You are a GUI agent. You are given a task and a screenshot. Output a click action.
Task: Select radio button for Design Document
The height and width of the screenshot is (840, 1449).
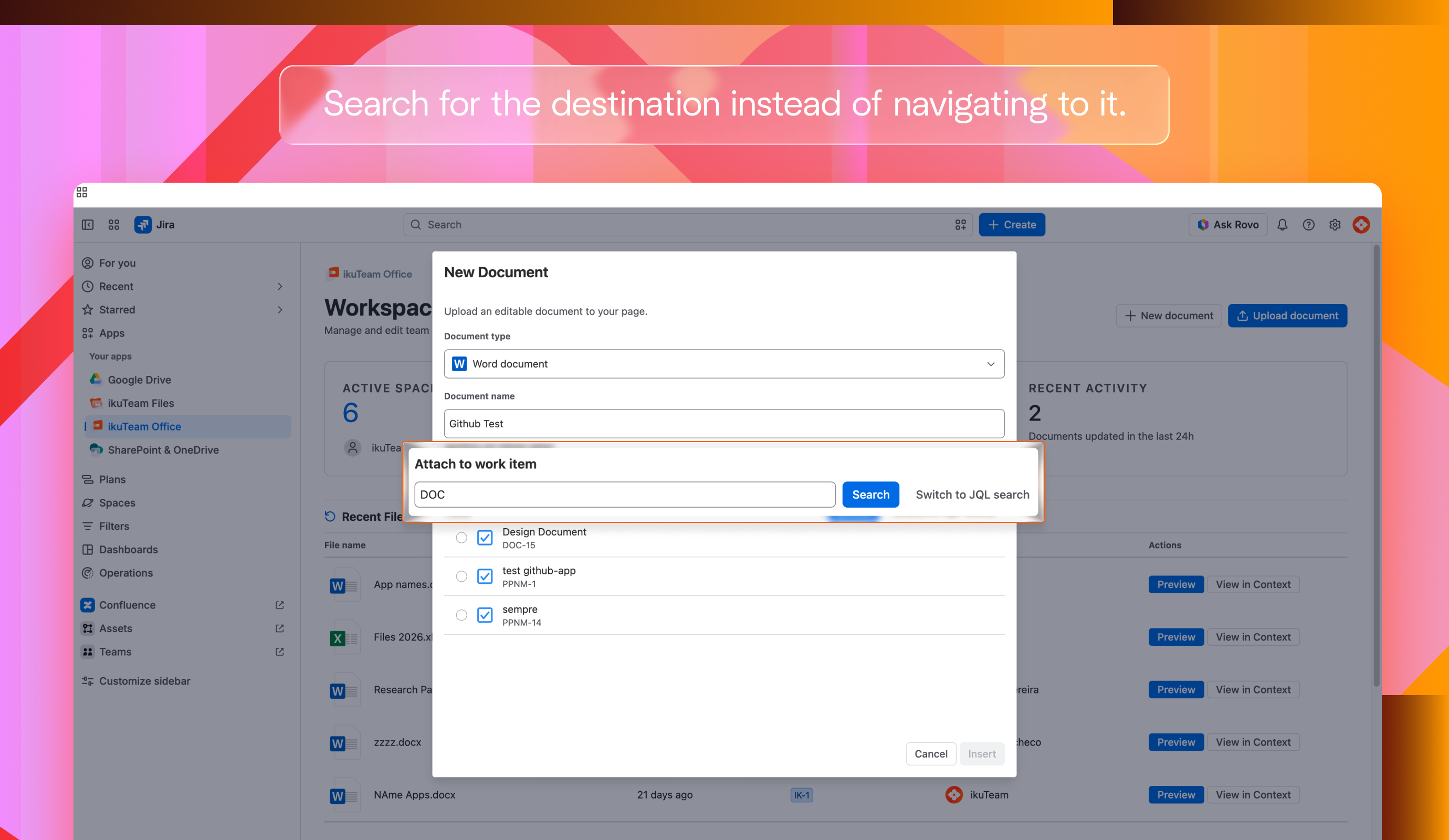[x=461, y=538]
